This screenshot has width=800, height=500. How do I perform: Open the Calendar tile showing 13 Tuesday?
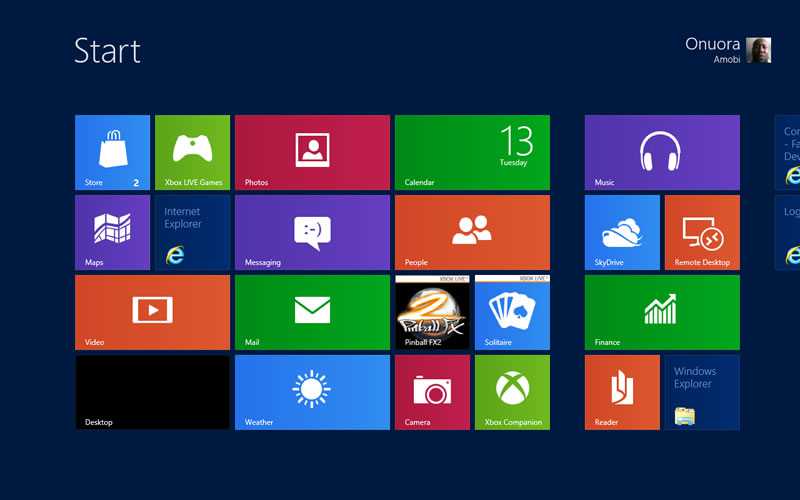pyautogui.click(x=472, y=152)
